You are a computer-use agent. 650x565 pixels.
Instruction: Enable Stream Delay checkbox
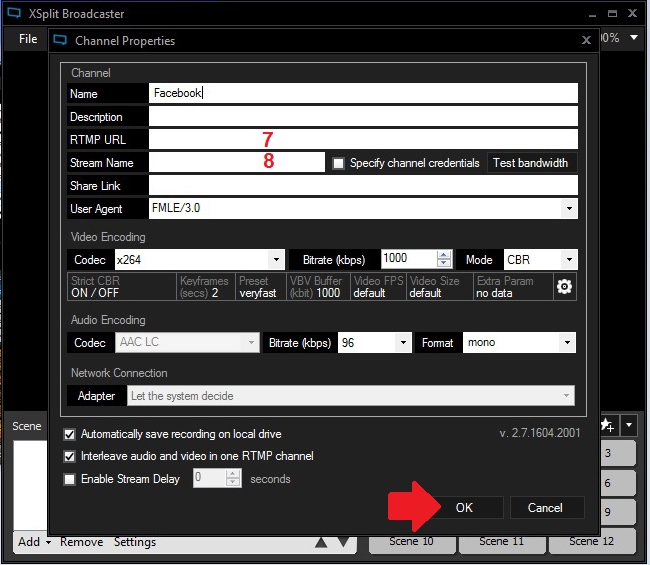click(x=70, y=479)
